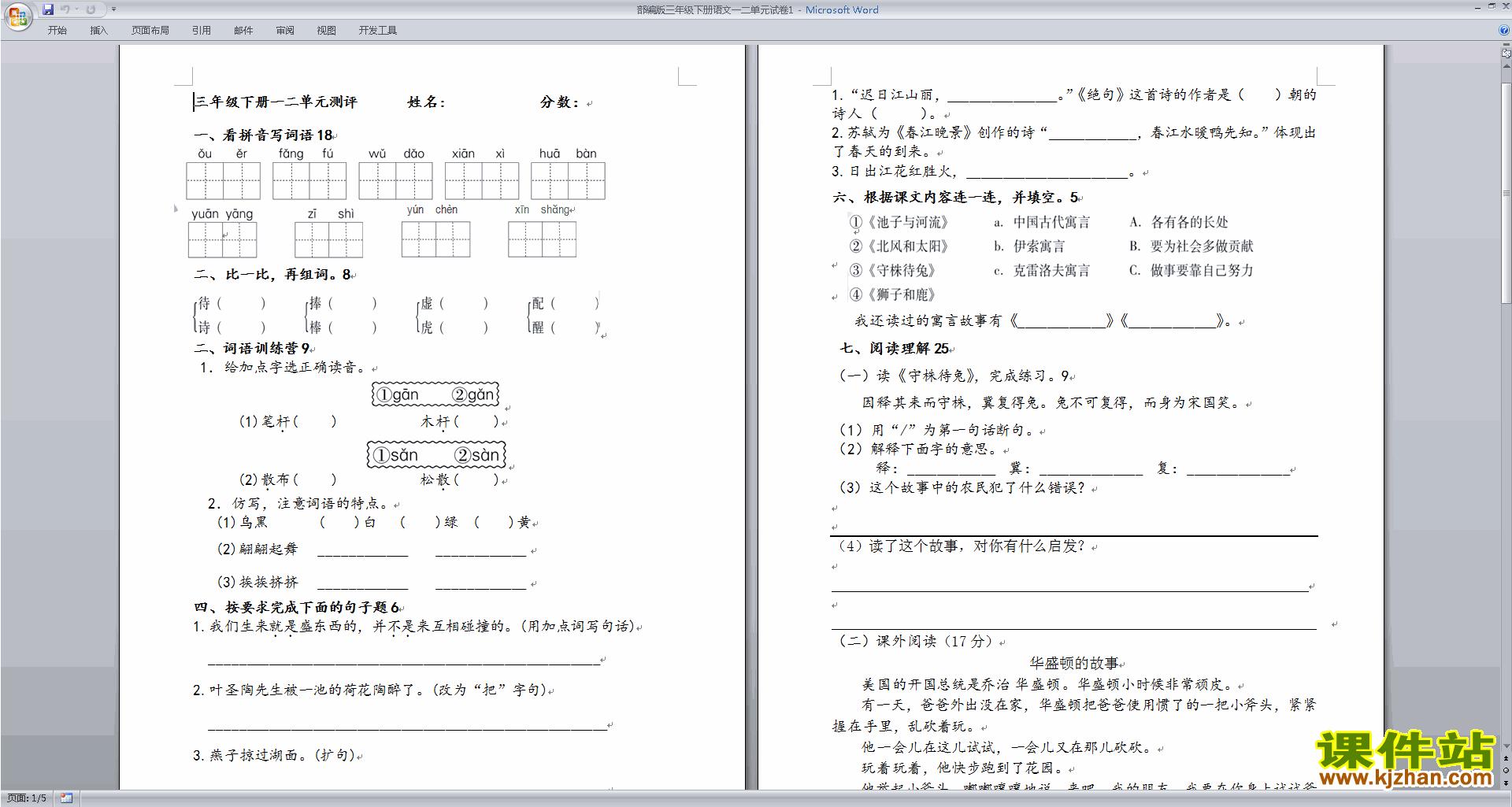Click the split window handle above scrollbar
This screenshot has height=807, width=1512.
[x=1506, y=46]
